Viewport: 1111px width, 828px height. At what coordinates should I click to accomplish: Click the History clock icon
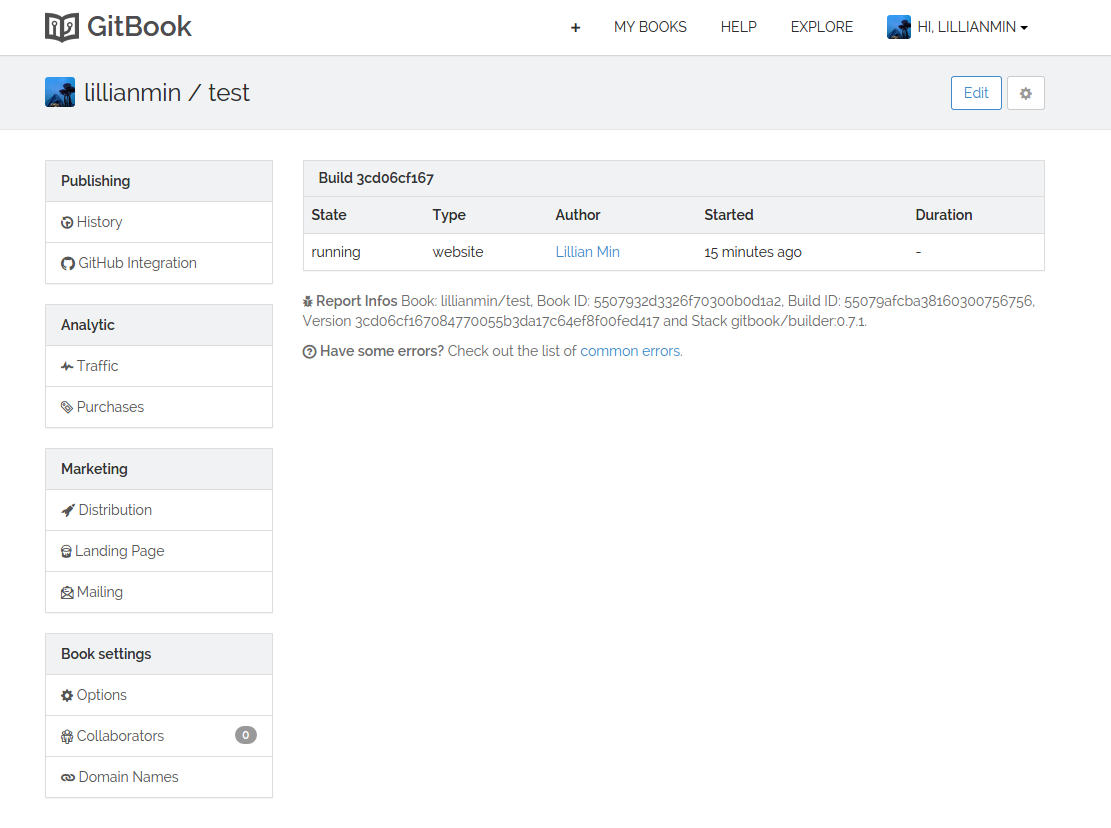[x=67, y=222]
